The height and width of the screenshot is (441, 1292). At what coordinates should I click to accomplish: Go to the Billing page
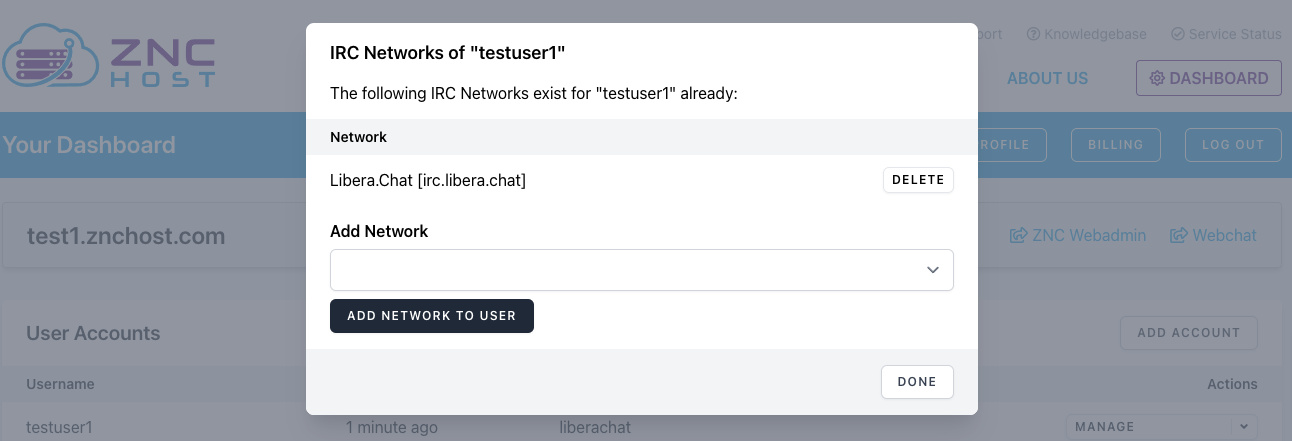coord(1115,145)
